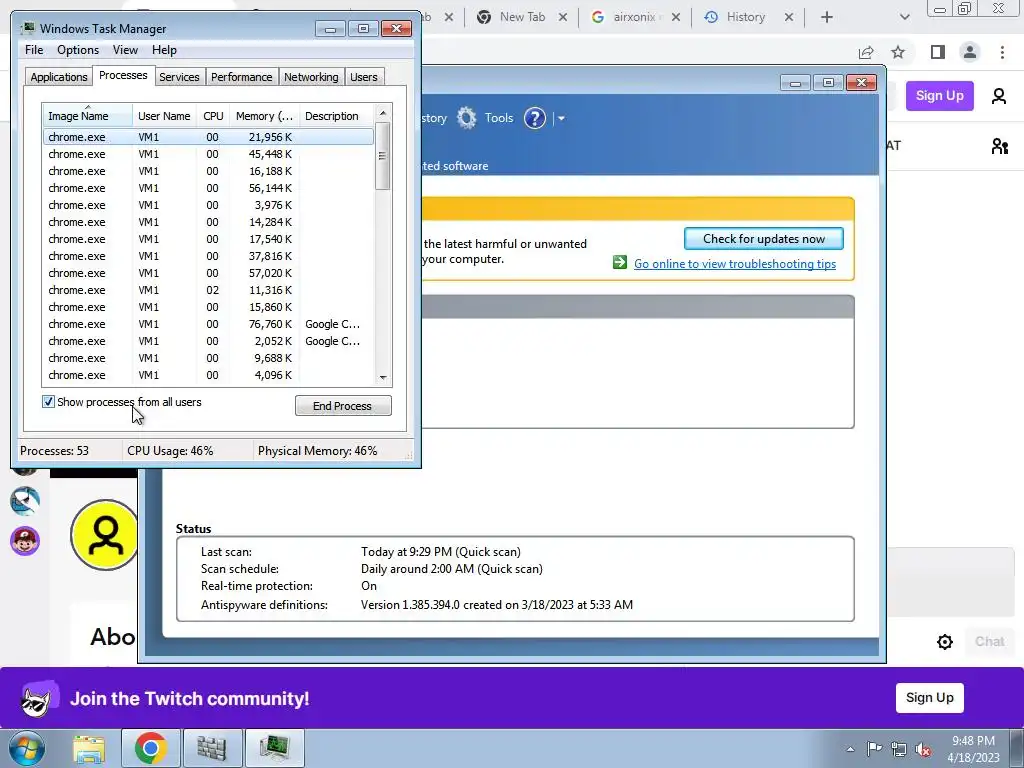Open Windows Defender taskbar button
Screen dimensions: 1024x768
pyautogui.click(x=212, y=748)
